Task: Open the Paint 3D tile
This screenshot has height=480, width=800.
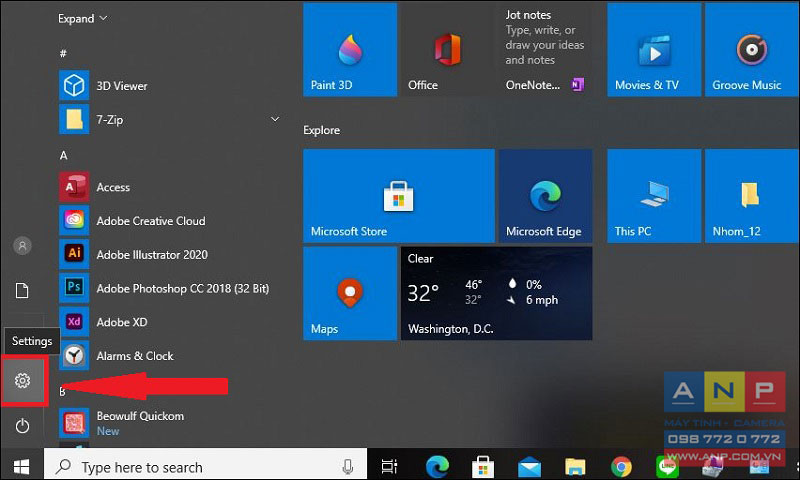Action: point(350,49)
